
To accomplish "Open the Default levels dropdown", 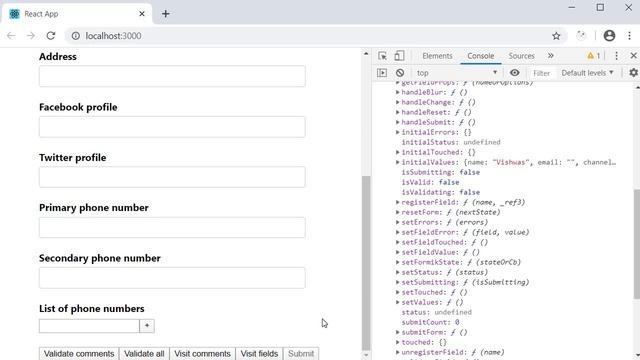I will [x=587, y=73].
